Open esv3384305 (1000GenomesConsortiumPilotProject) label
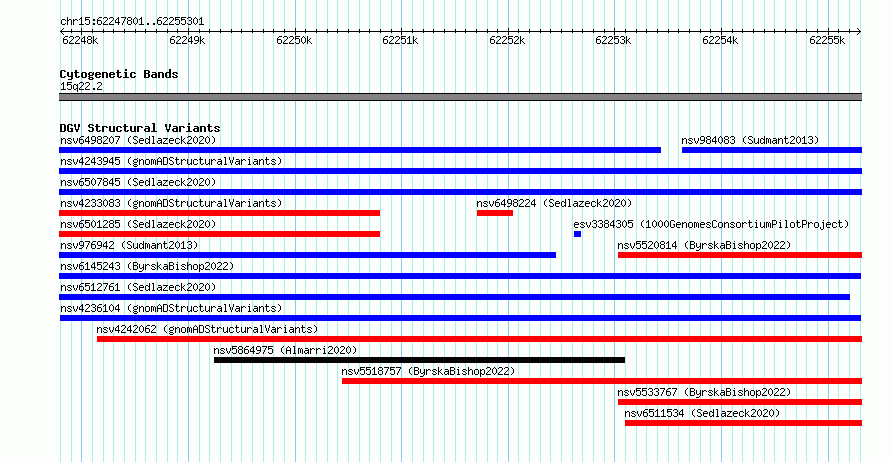This screenshot has width=890, height=462. (711, 224)
